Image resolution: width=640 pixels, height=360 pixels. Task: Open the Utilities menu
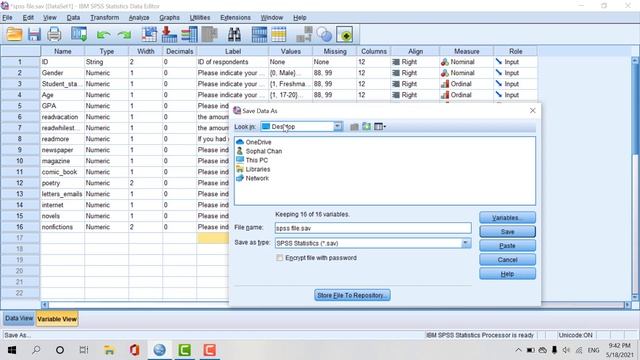coord(200,18)
